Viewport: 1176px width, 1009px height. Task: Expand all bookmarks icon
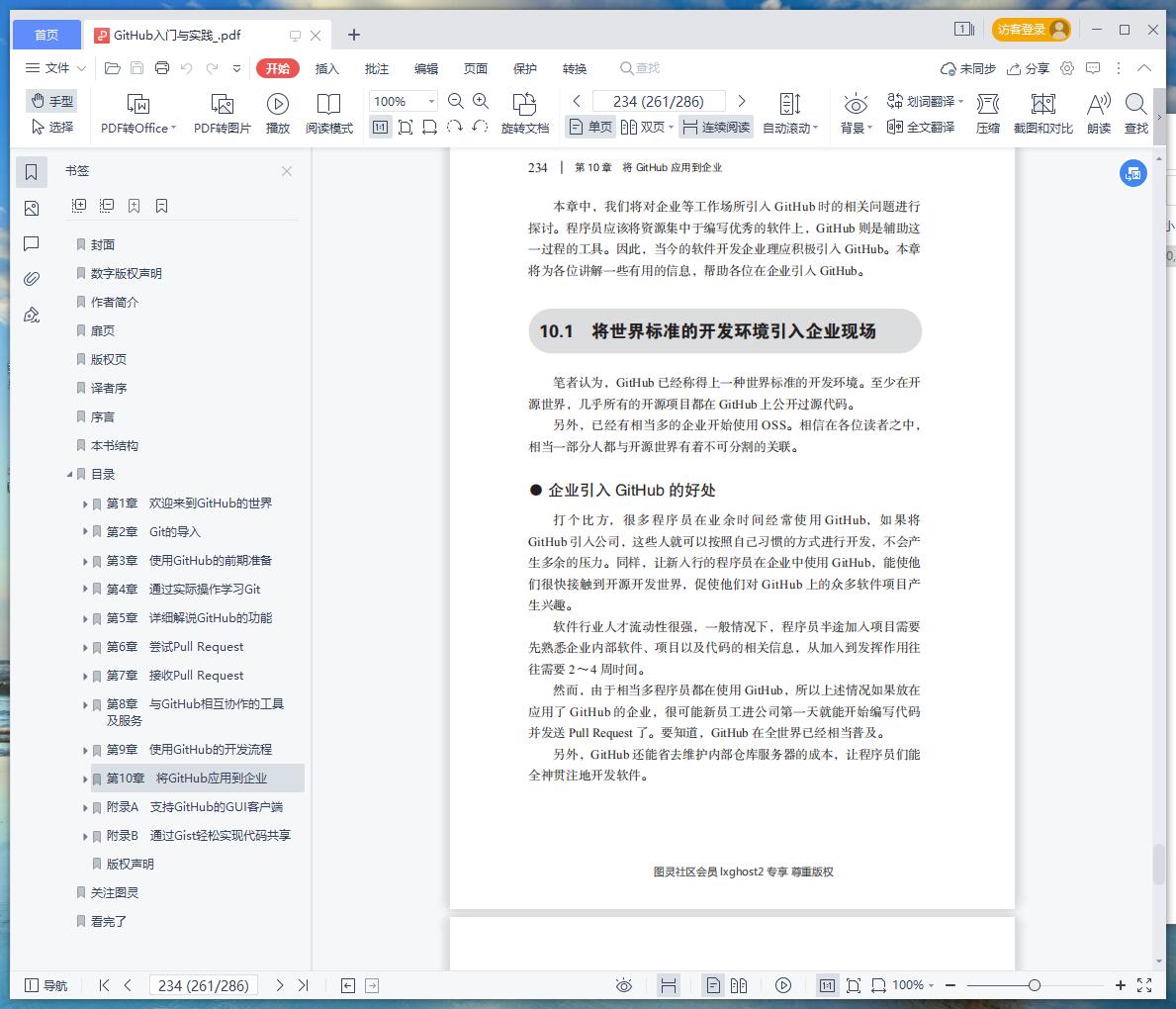pos(79,206)
